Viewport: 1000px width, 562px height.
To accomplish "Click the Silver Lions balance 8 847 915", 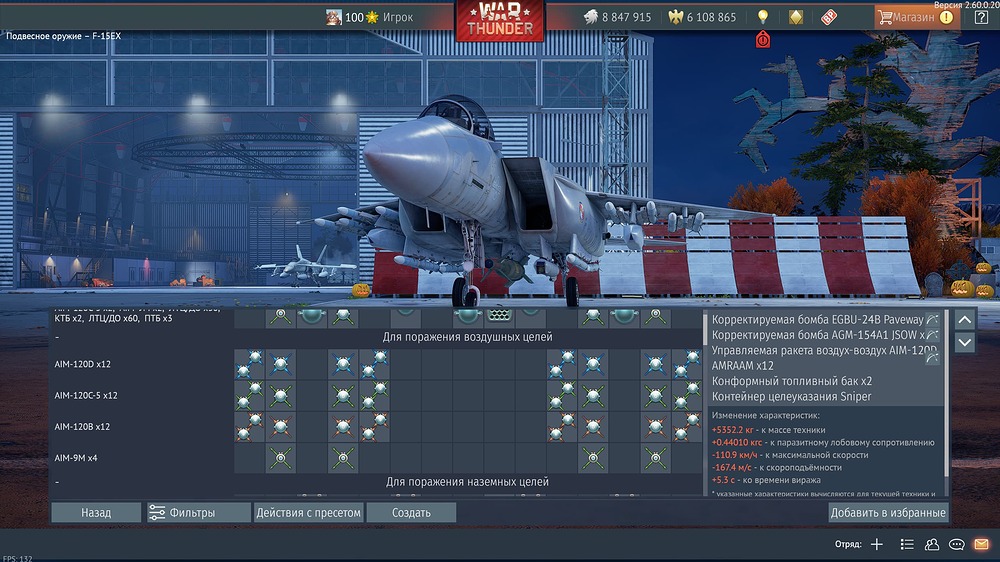I will pos(617,17).
